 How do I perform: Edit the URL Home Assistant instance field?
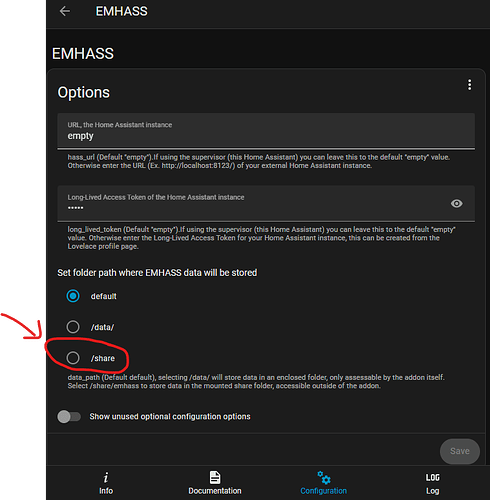pos(266,131)
